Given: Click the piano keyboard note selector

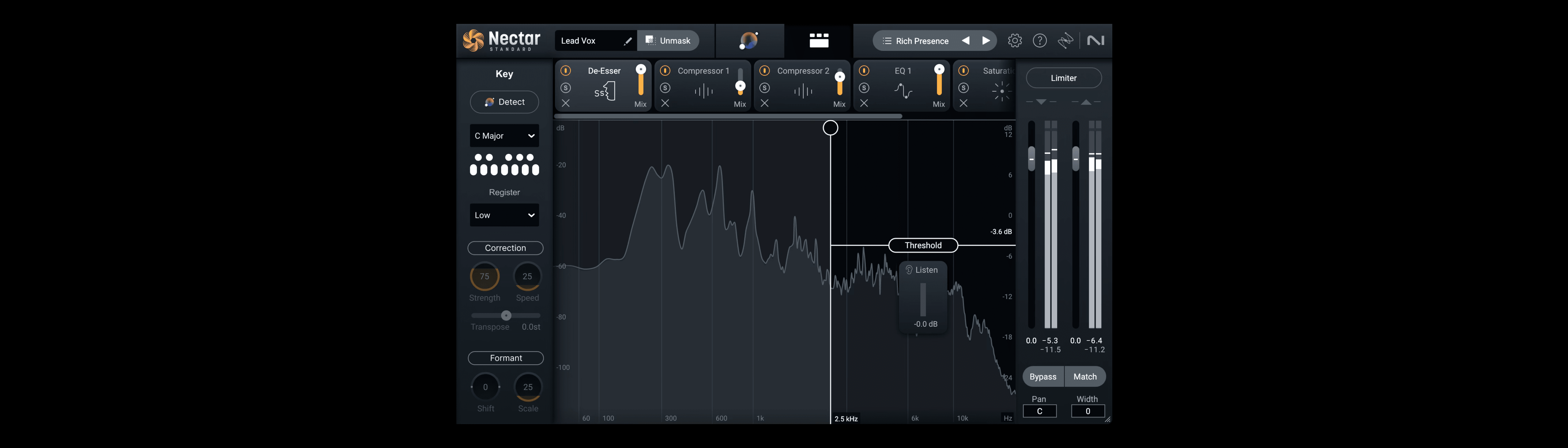Looking at the screenshot, I should pyautogui.click(x=505, y=165).
